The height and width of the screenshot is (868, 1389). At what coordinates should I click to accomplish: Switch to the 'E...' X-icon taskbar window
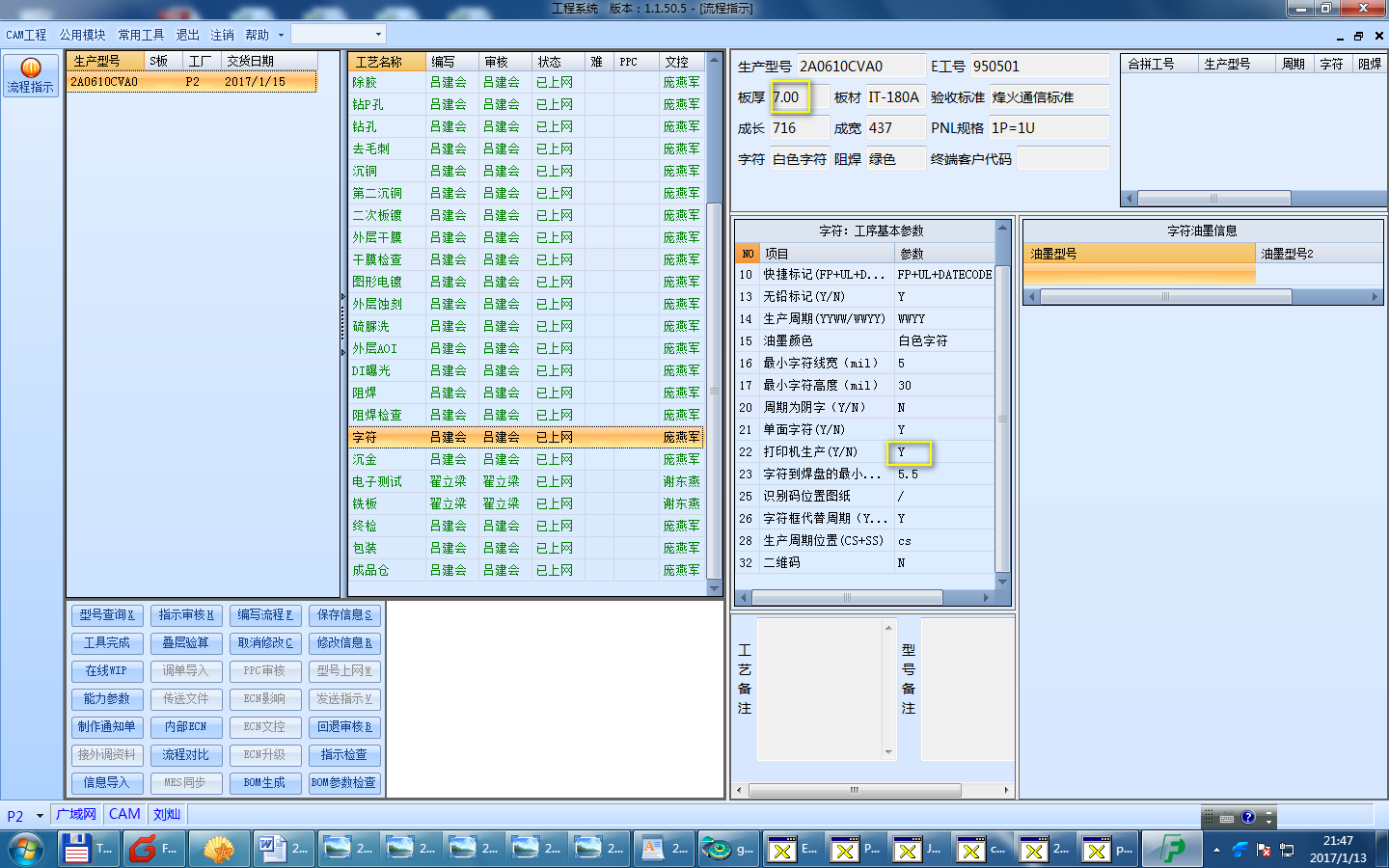[x=793, y=849]
